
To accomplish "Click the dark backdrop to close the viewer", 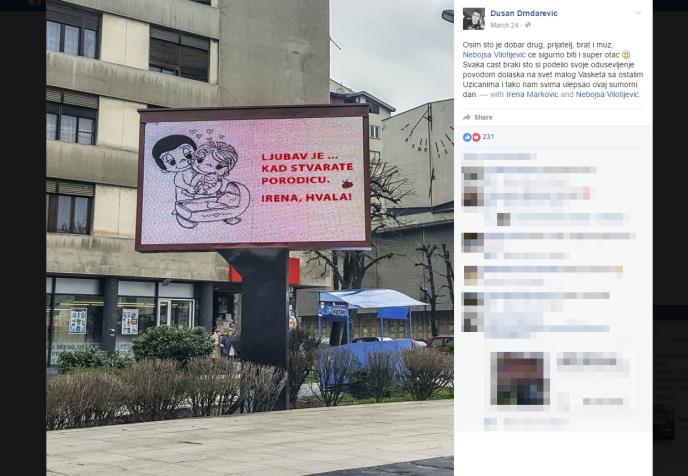I will [x=23, y=238].
